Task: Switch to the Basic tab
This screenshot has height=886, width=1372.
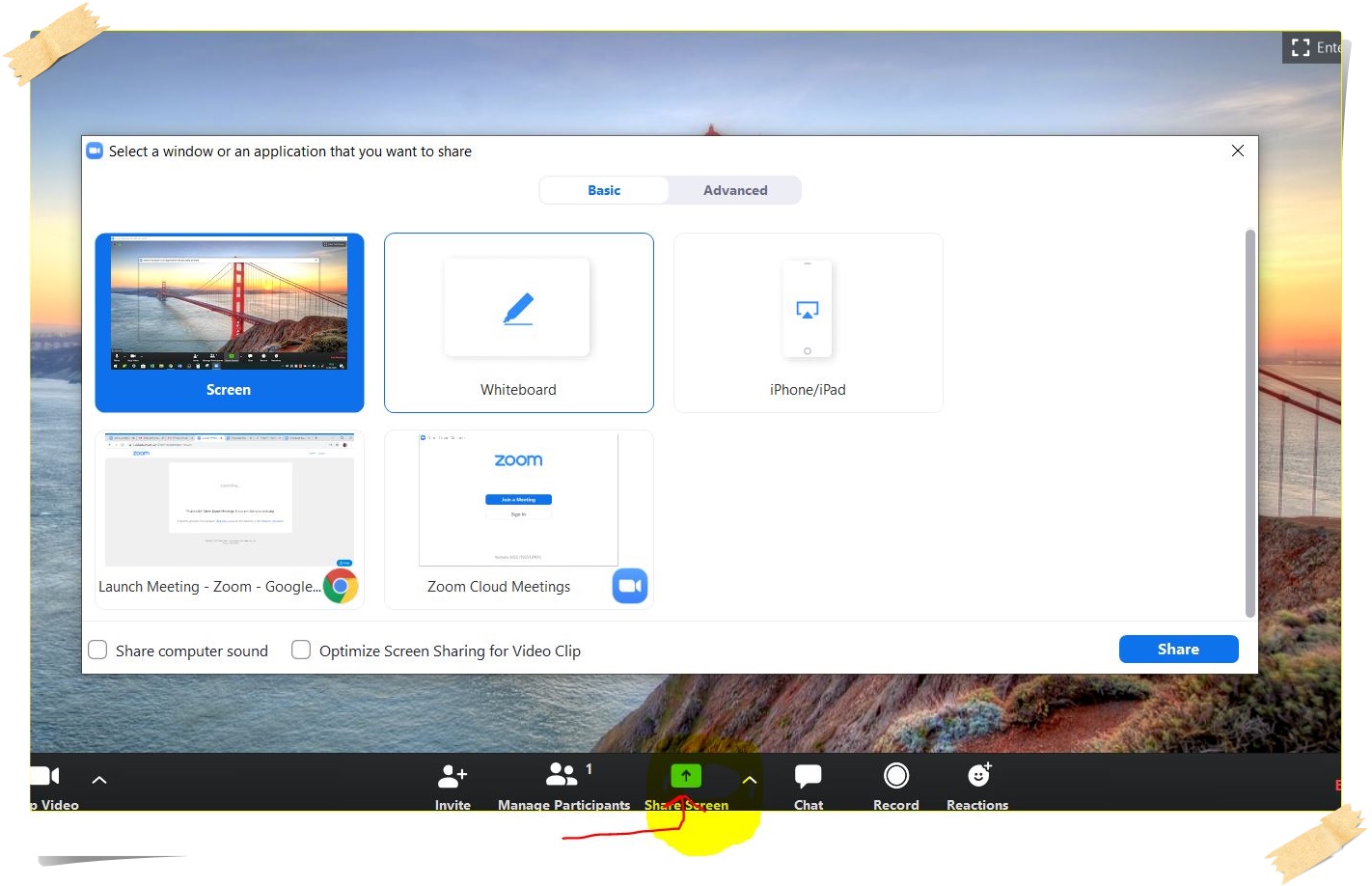Action: pyautogui.click(x=604, y=190)
